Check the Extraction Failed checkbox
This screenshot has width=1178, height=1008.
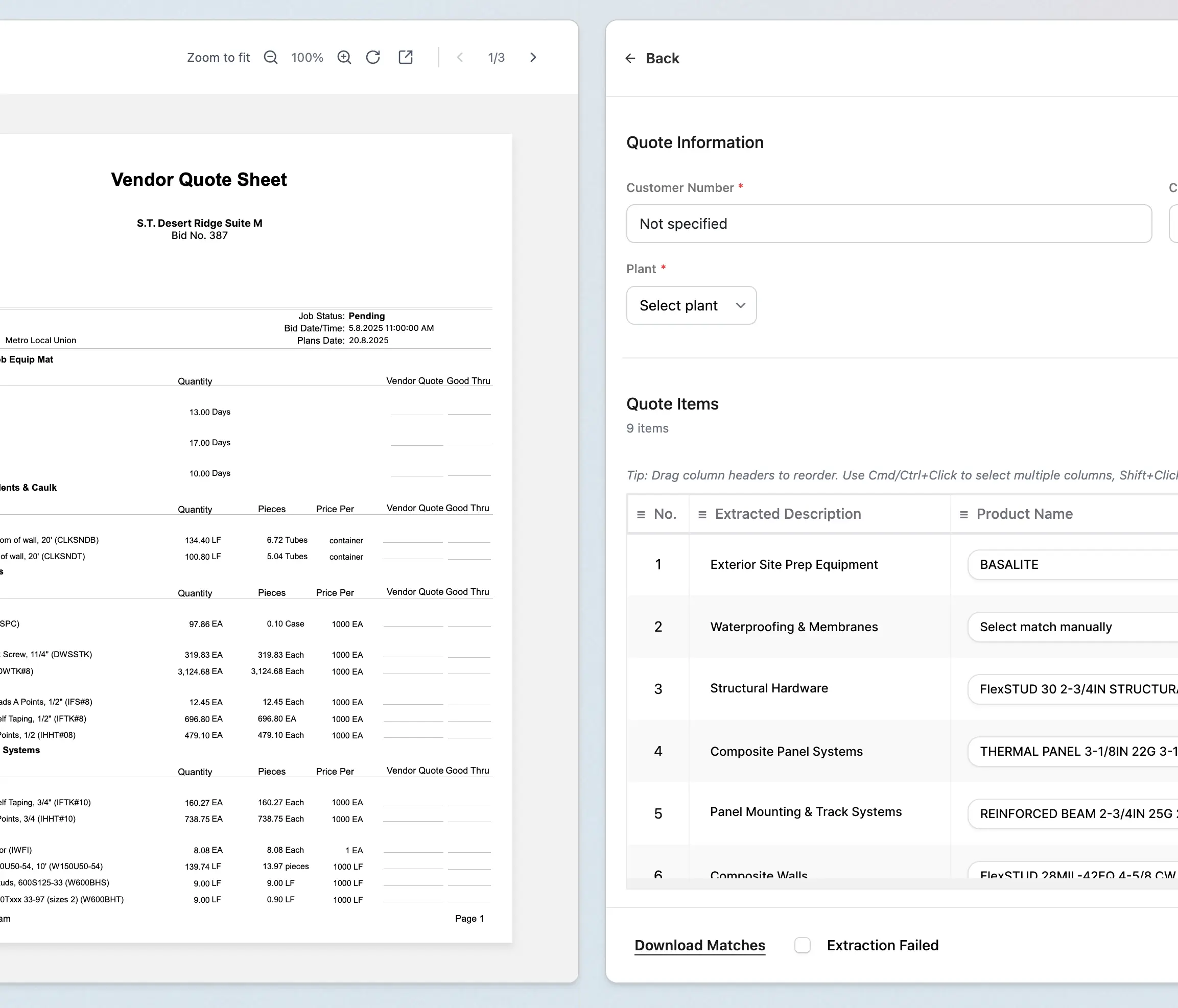click(802, 945)
